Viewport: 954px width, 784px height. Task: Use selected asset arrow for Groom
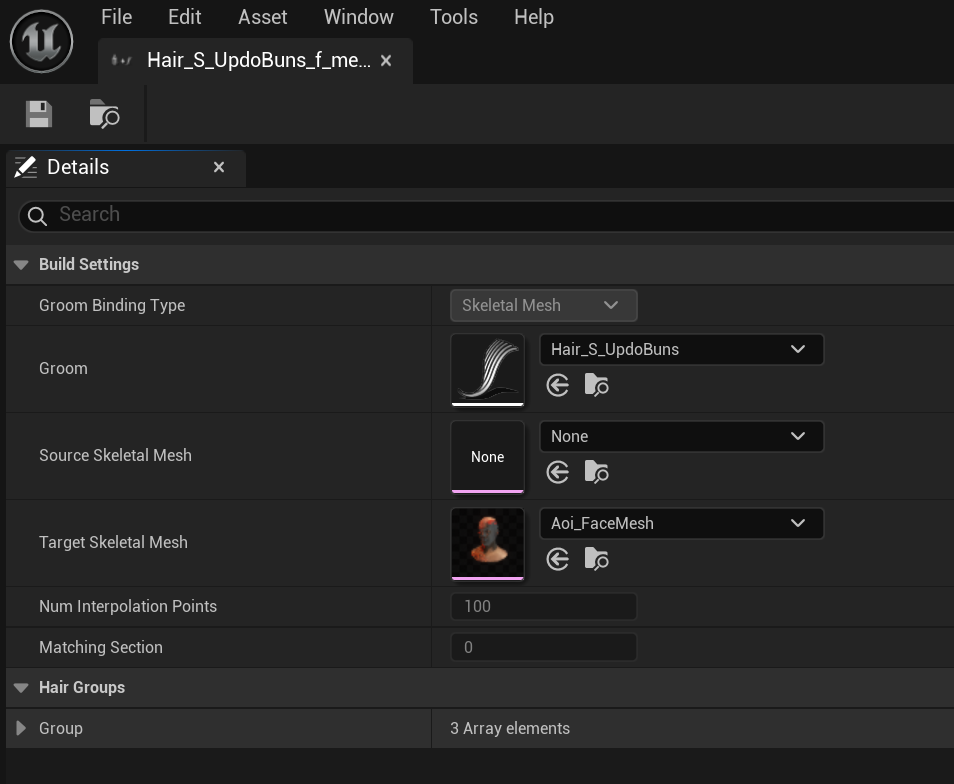(x=557, y=385)
